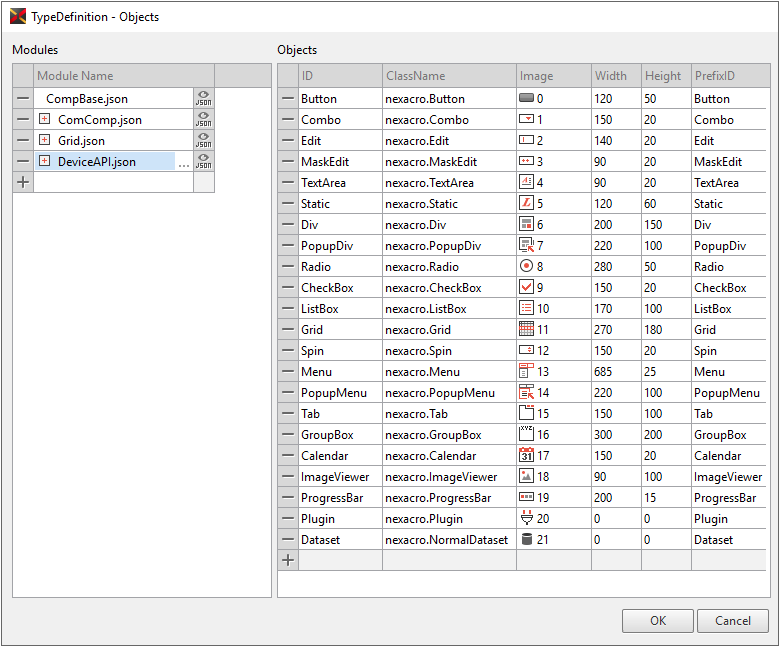The height and width of the screenshot is (646, 779).
Task: View JSON of the Grid.json module
Action: (203, 140)
